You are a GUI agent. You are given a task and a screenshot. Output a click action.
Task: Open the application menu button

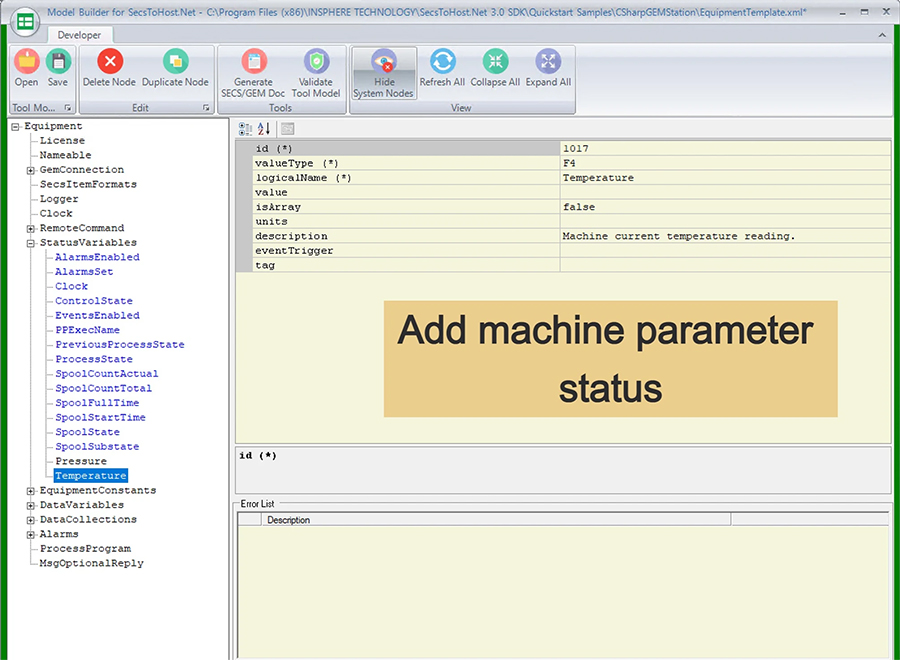23,23
